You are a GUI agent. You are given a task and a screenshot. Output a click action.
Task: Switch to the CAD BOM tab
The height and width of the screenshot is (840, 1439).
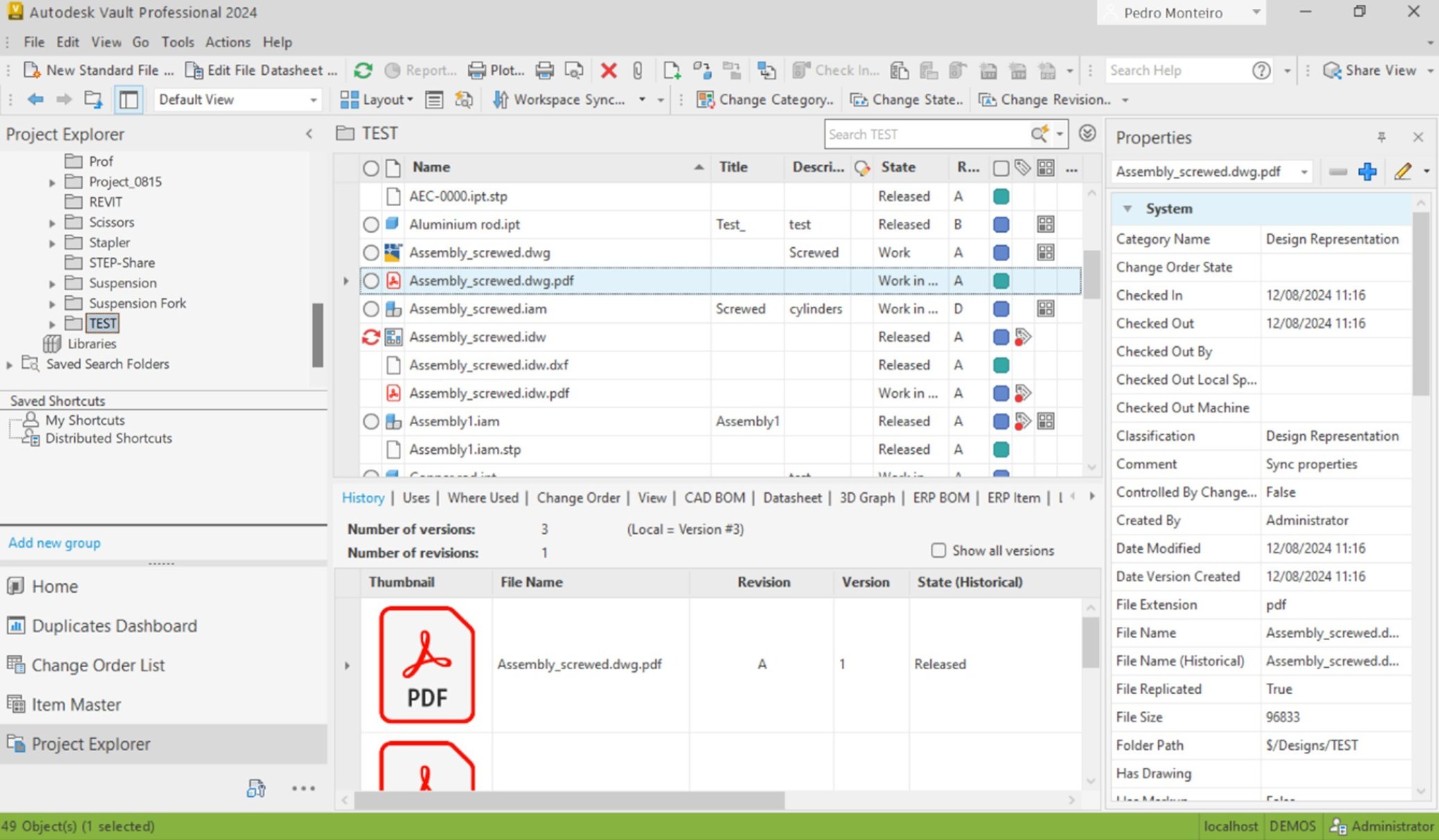pyautogui.click(x=714, y=497)
